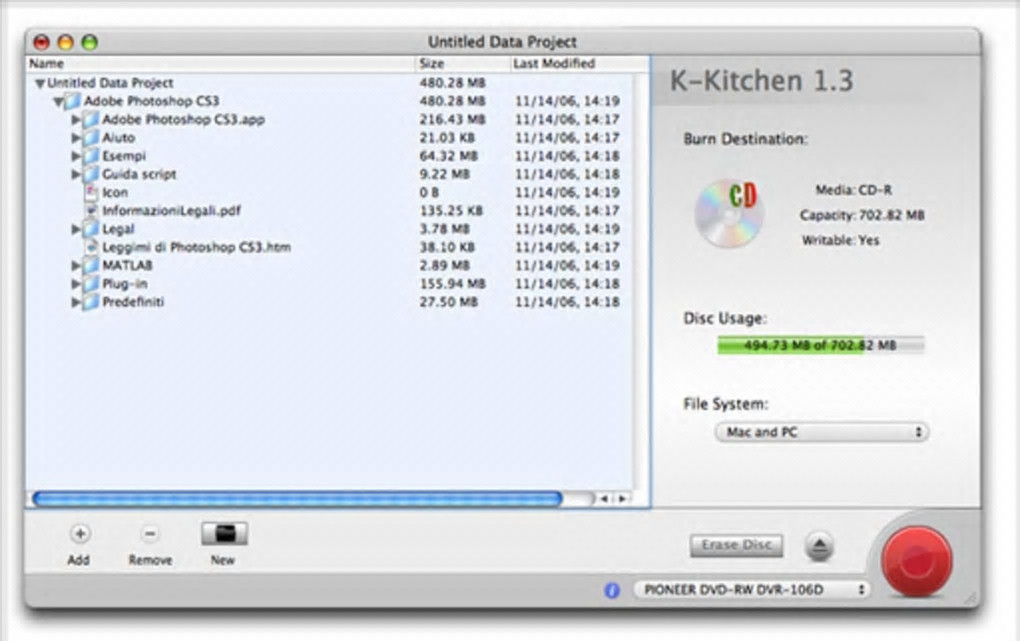This screenshot has width=1020, height=641.
Task: Click the 155.94 MB size value
Action: point(452,284)
